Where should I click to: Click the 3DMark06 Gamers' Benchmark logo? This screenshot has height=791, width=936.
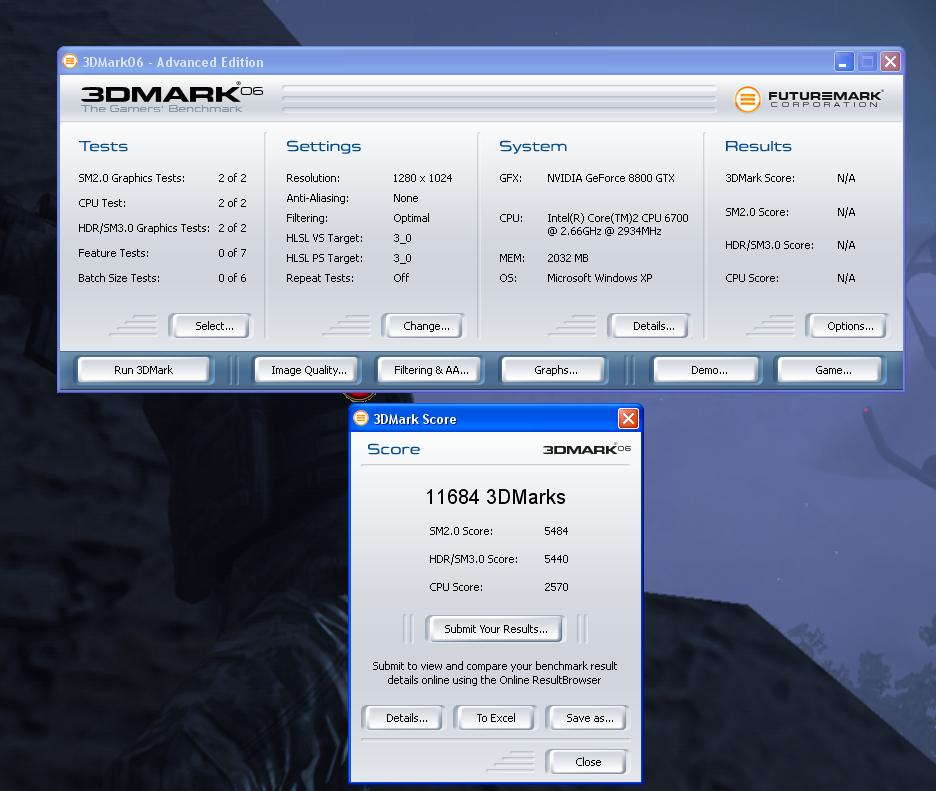(171, 98)
